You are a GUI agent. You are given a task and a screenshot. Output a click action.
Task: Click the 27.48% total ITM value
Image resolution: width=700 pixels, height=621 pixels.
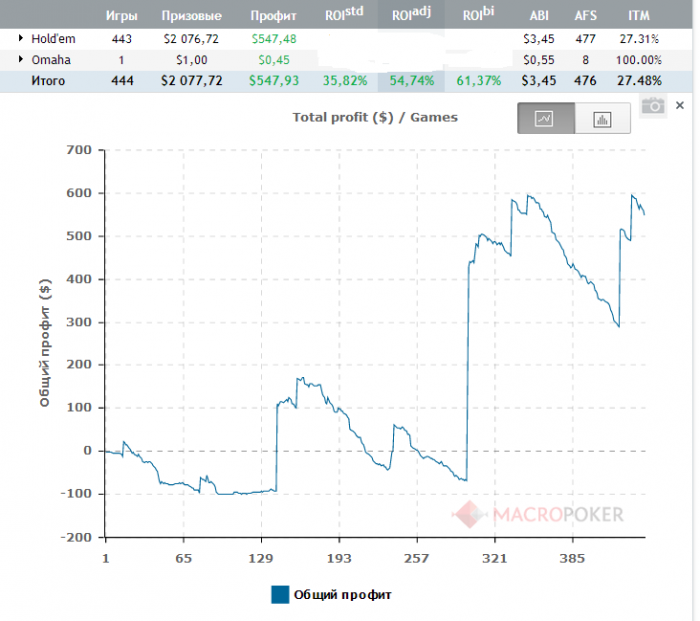639,81
